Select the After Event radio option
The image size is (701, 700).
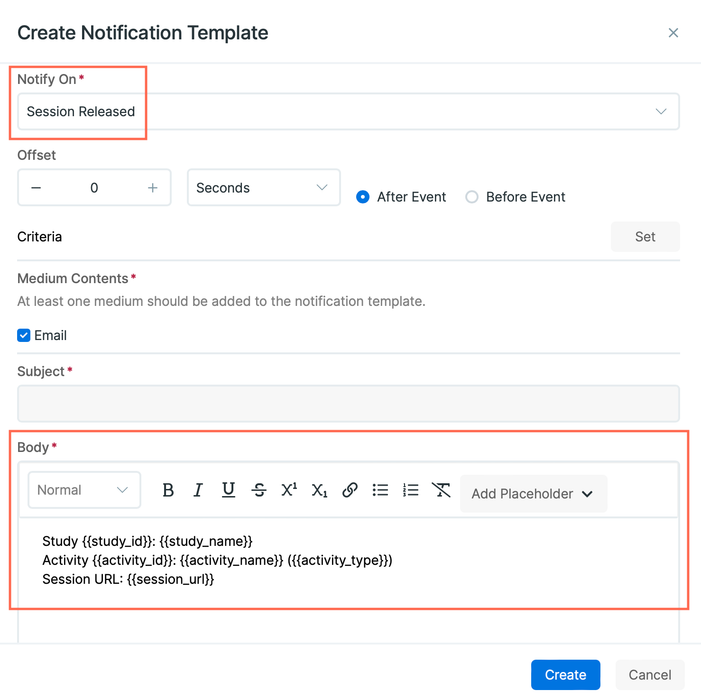tap(363, 197)
